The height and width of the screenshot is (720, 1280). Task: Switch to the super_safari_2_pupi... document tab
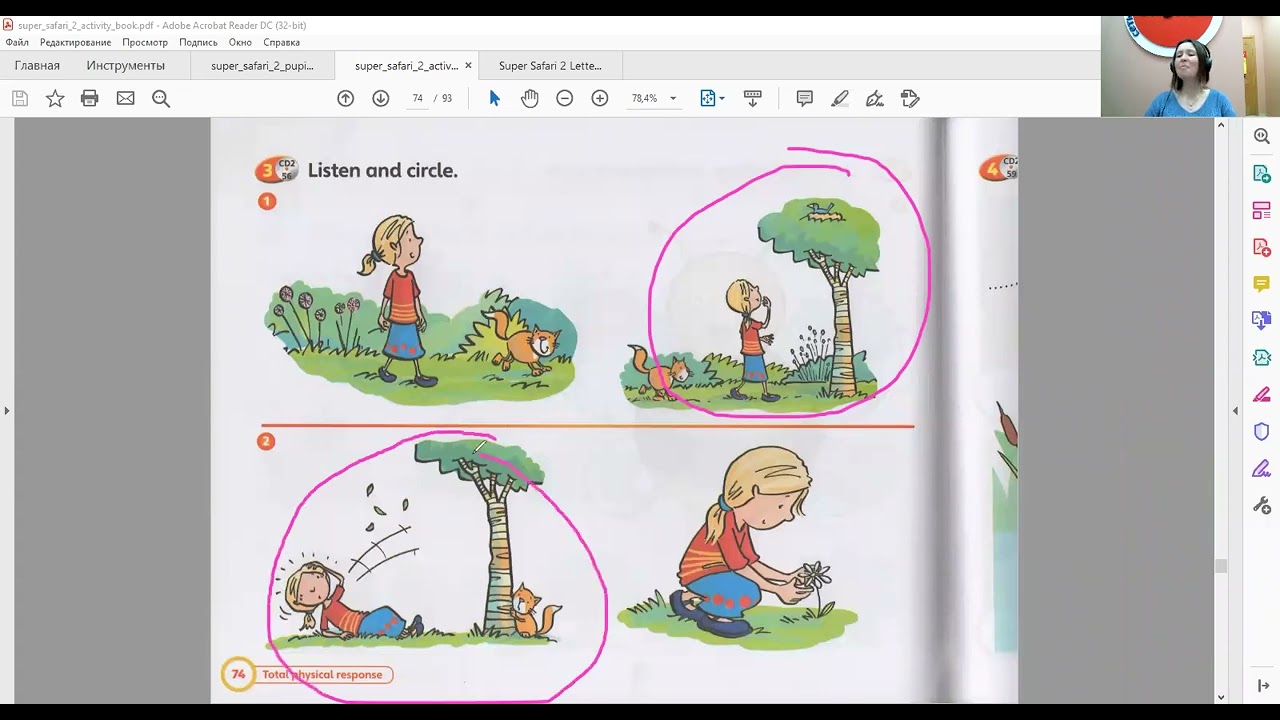click(x=262, y=66)
